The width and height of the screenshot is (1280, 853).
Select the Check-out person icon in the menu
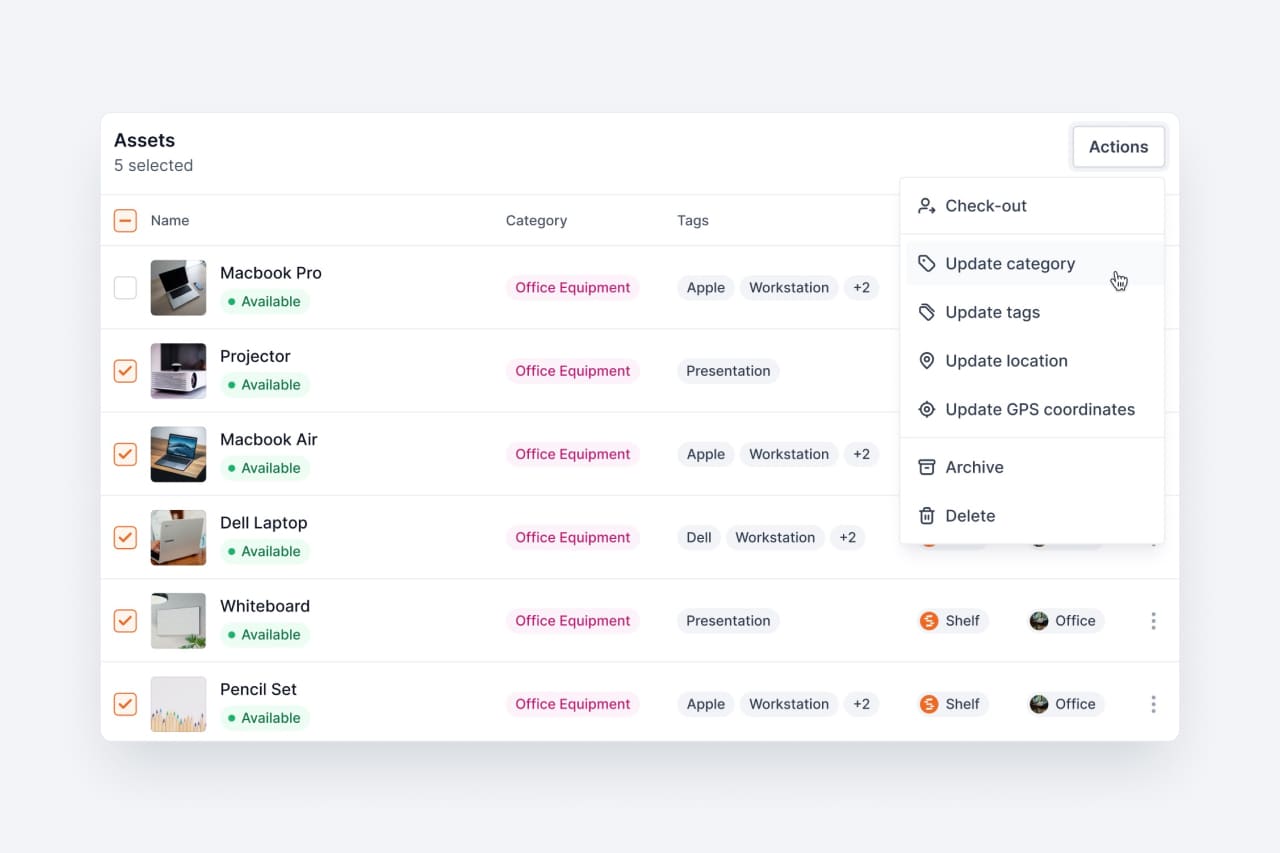click(x=928, y=206)
